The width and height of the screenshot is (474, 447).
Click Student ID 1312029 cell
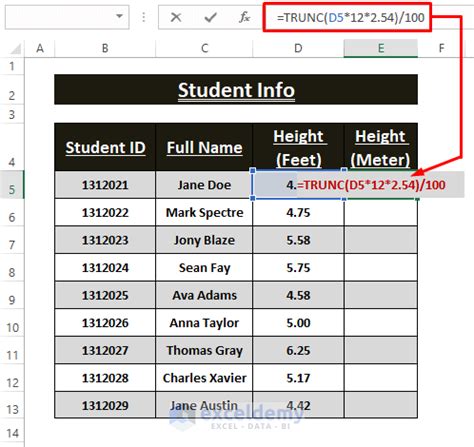point(105,405)
